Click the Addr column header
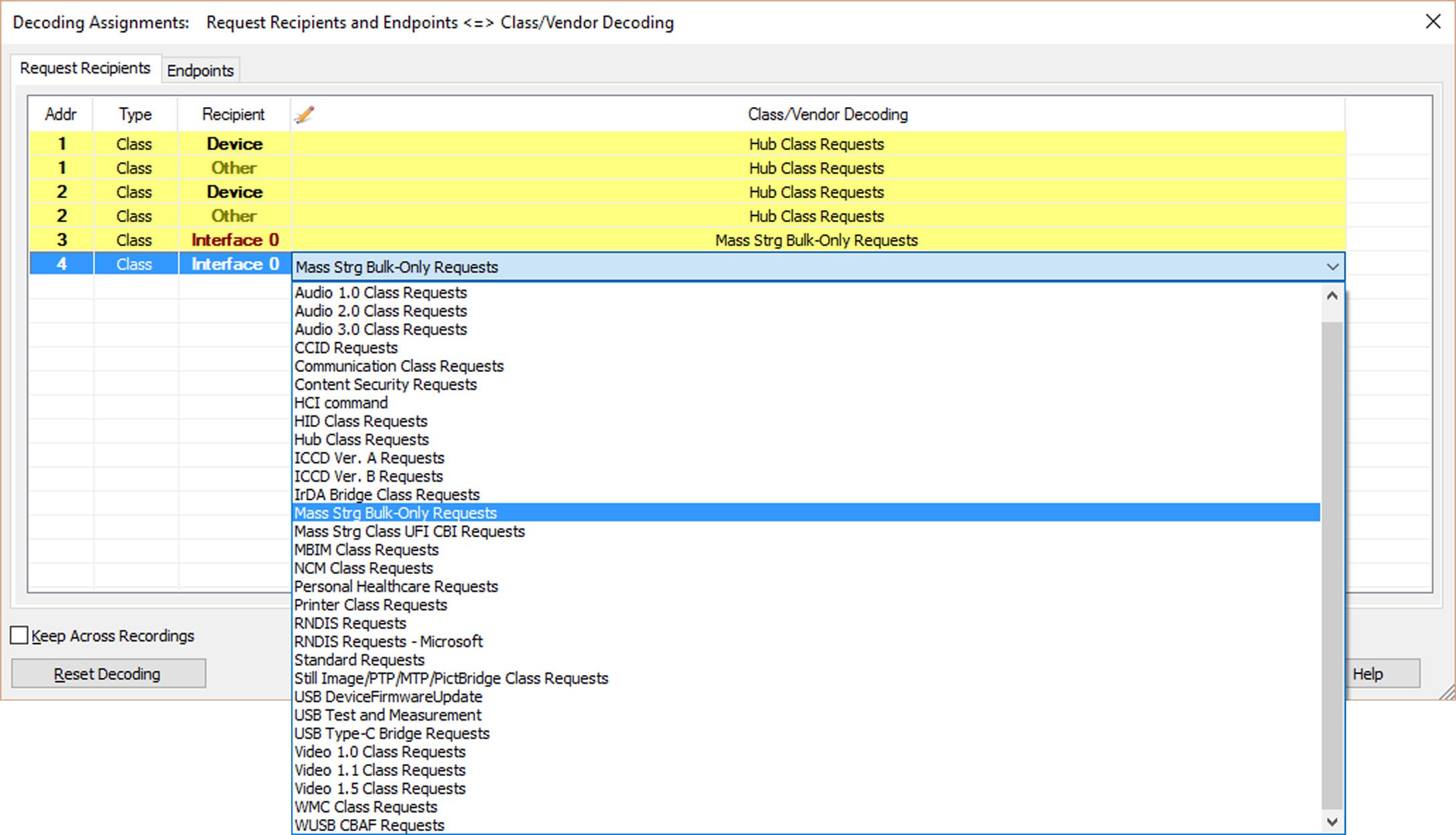Viewport: 1456px width, 835px height. coord(61,114)
